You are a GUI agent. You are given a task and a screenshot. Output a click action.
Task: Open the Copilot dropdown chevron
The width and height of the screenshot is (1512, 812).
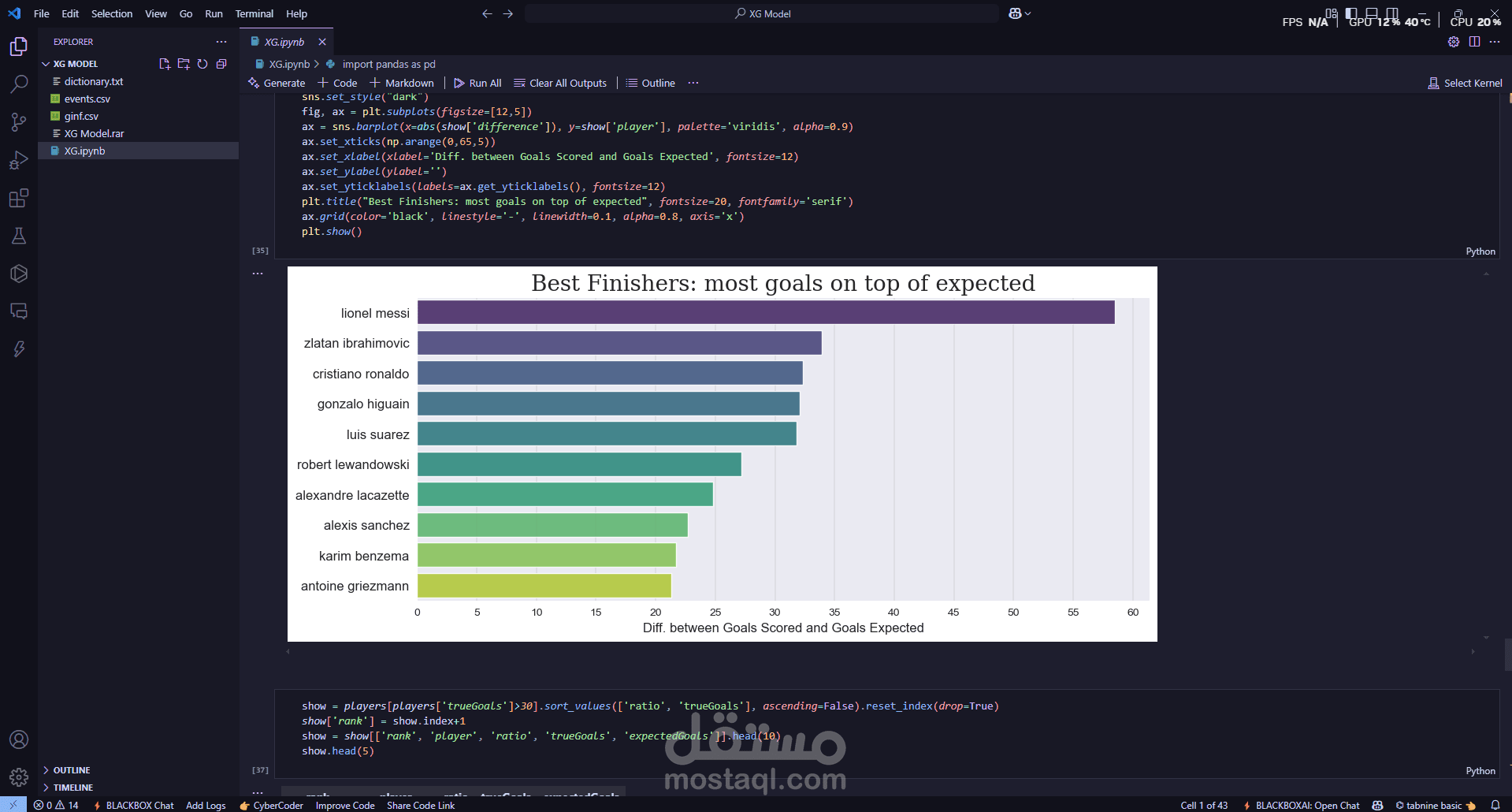1027,13
